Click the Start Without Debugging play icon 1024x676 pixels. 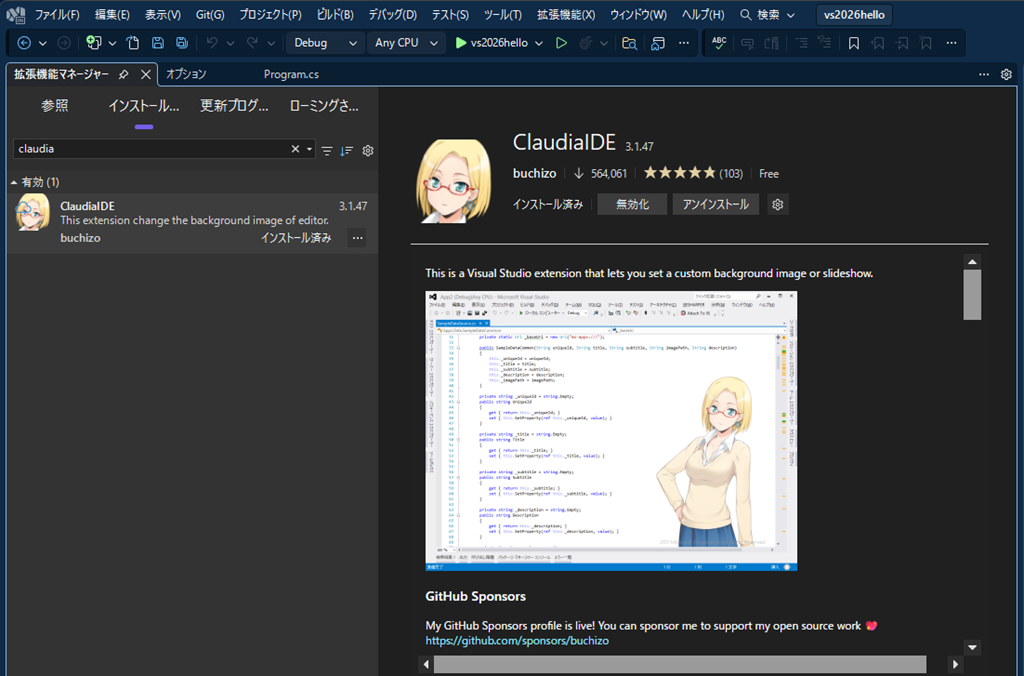[561, 43]
